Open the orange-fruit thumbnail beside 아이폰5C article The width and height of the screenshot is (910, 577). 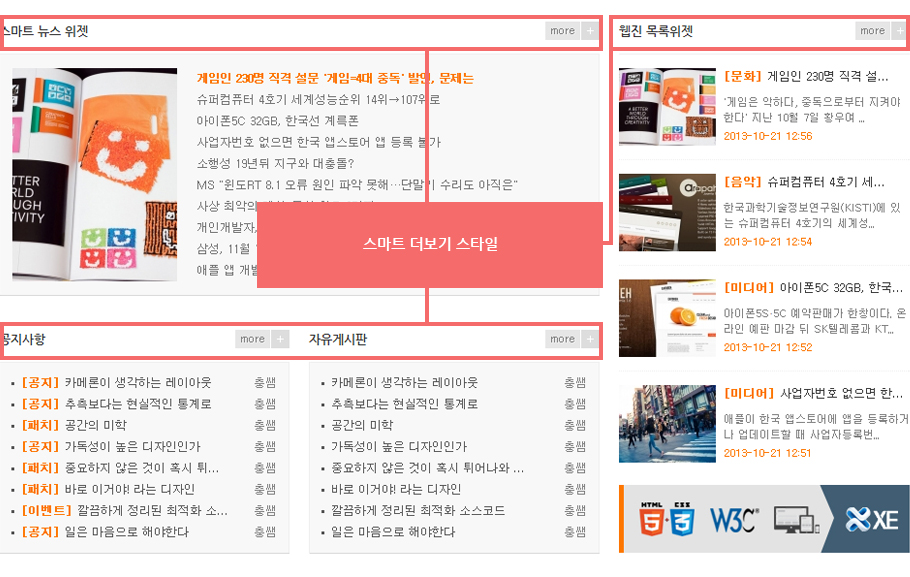[667, 318]
